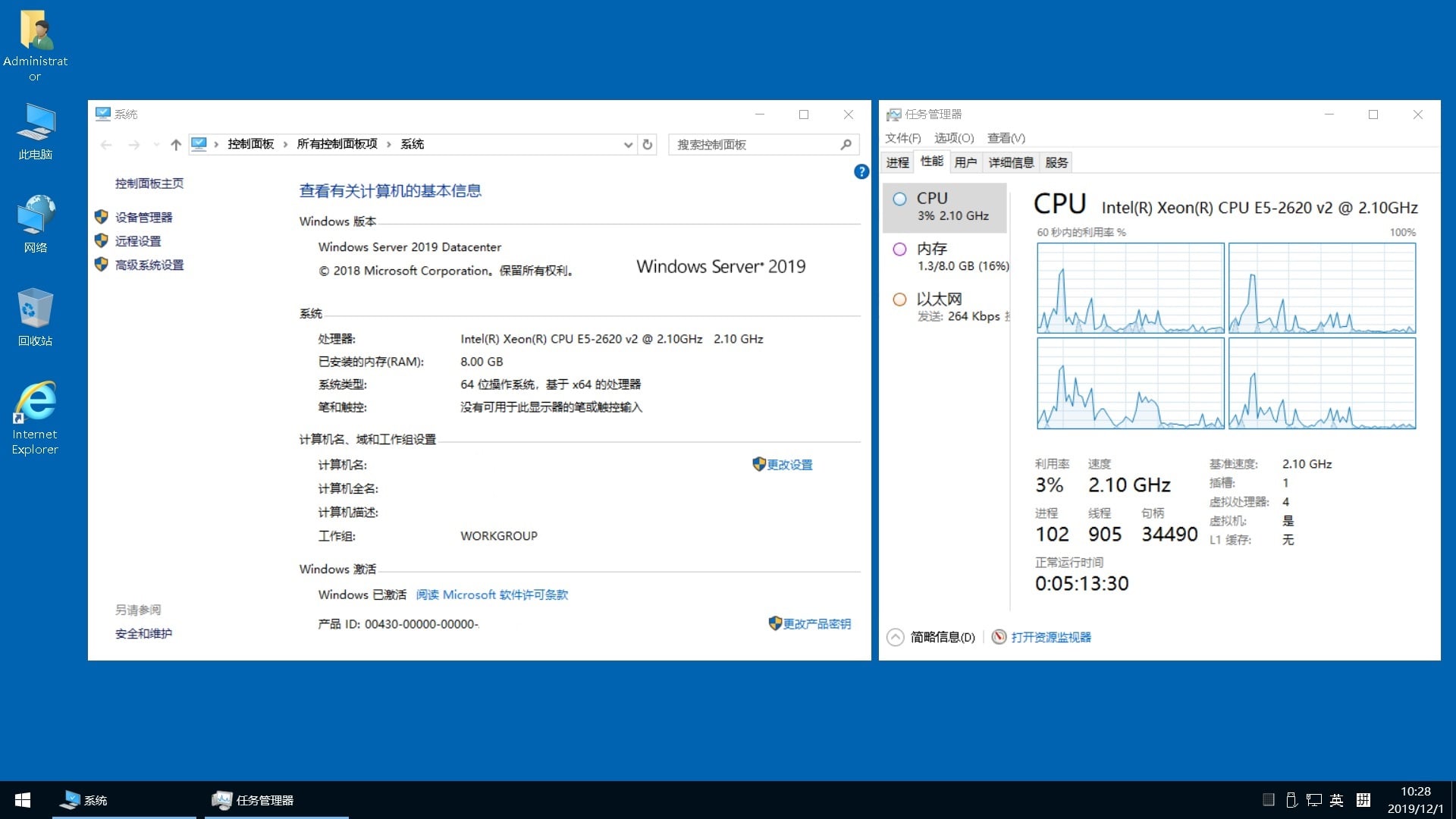
Task: Open the 回收站 recycle bin icon
Action: tap(35, 317)
